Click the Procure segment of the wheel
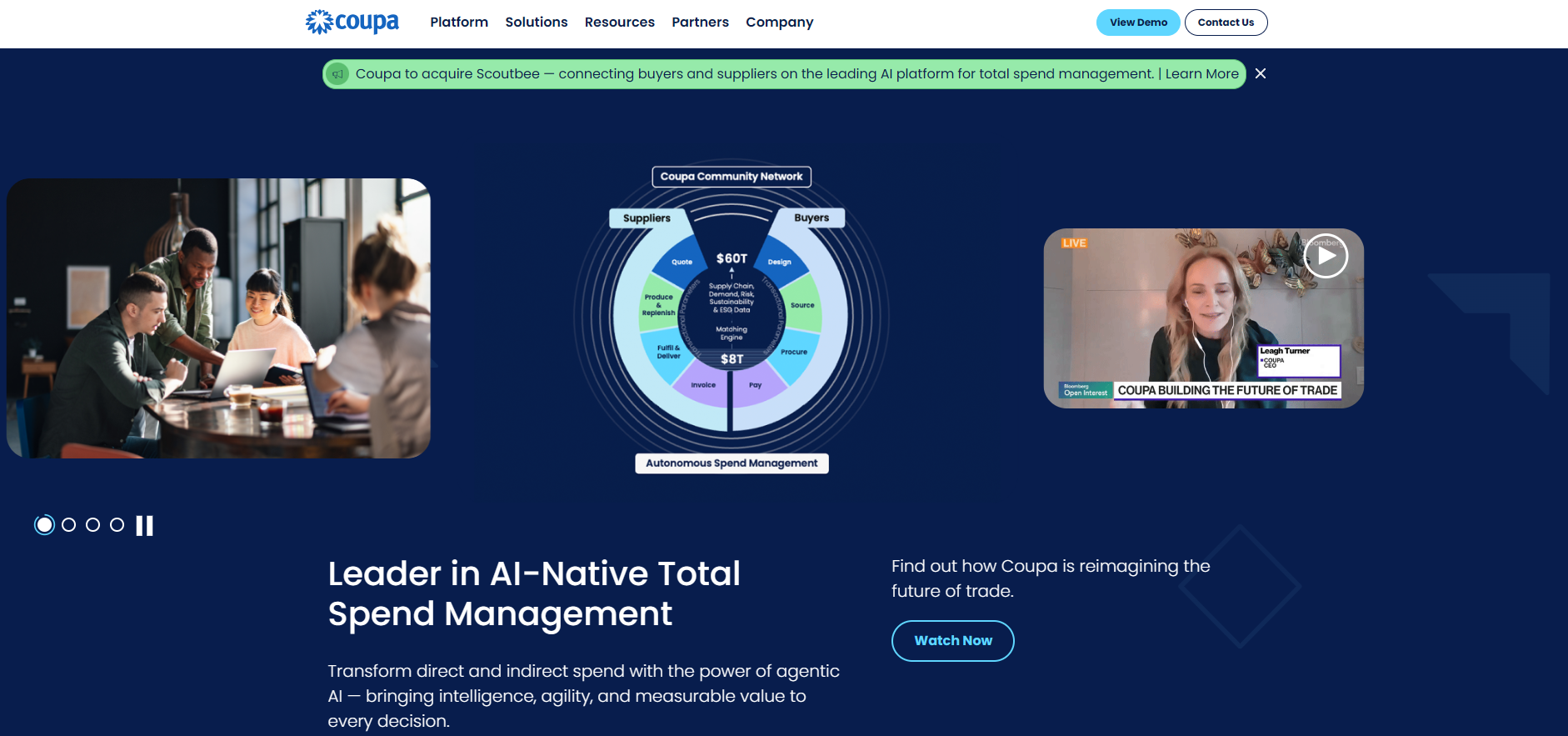This screenshot has width=1568, height=736. tap(794, 352)
